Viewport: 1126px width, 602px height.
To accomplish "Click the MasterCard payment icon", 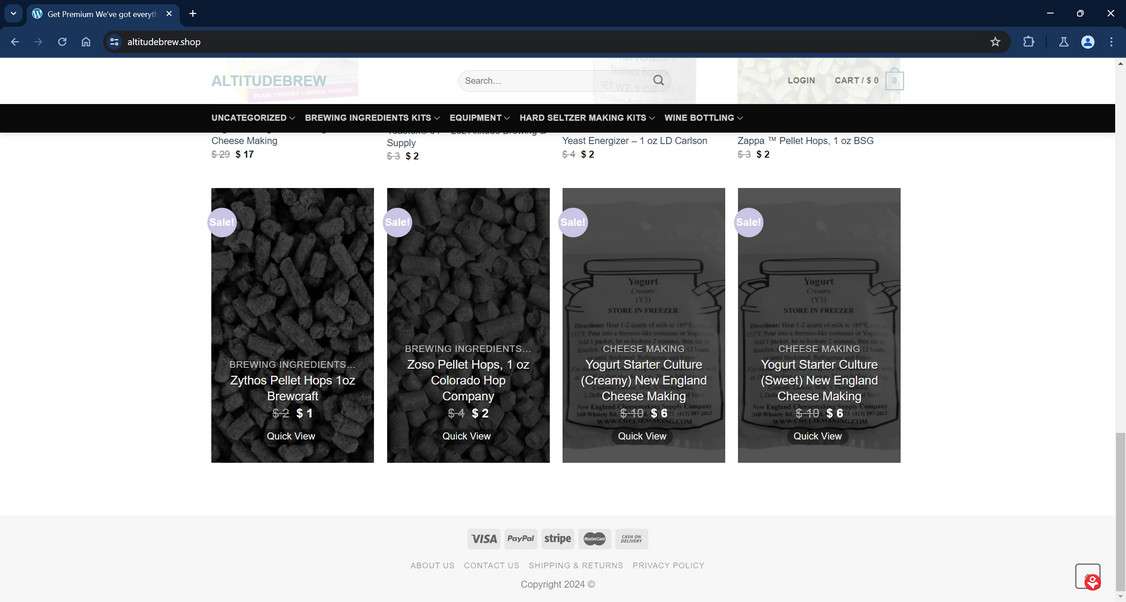I will [595, 539].
